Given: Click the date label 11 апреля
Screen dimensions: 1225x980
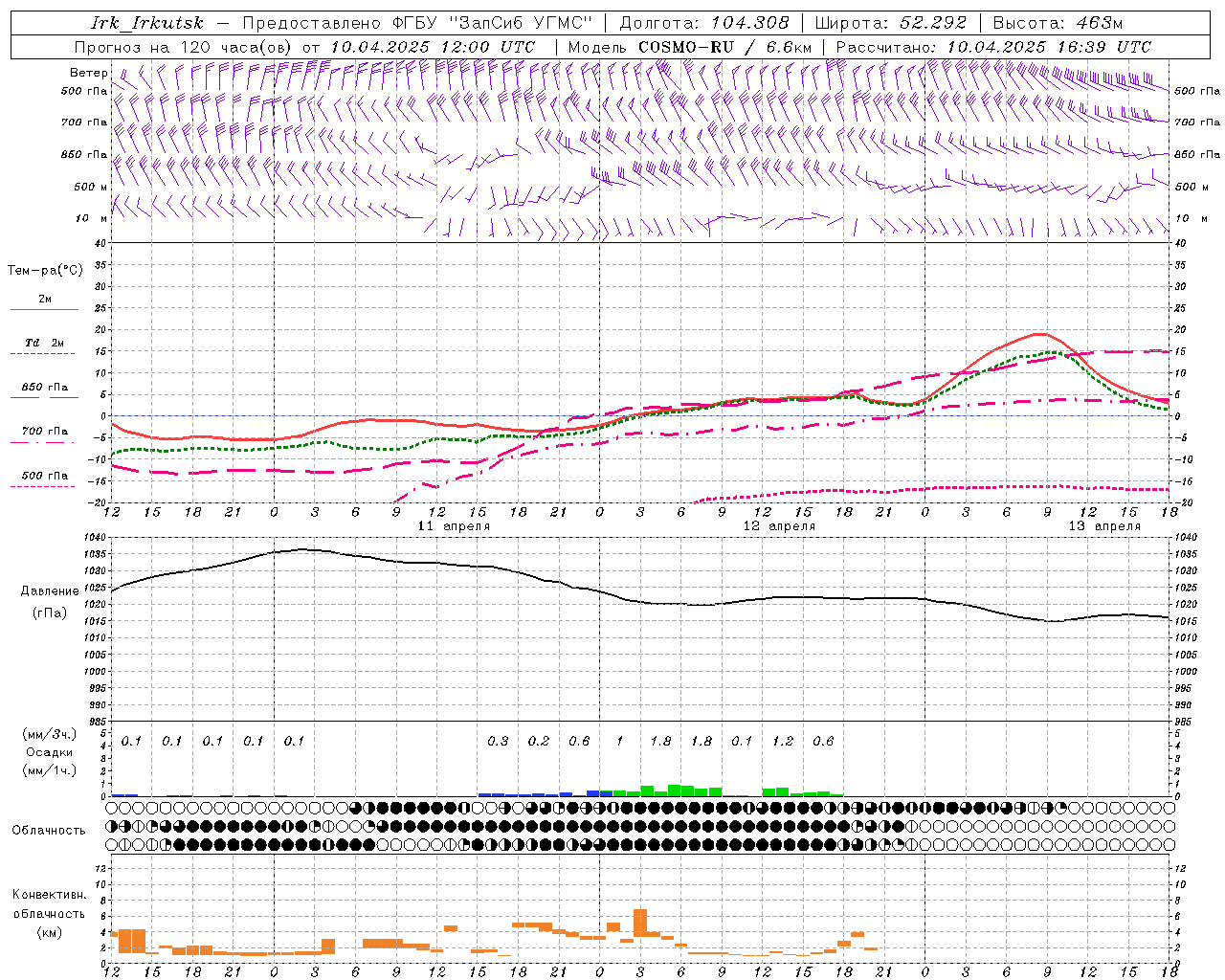Looking at the screenshot, I should (x=454, y=526).
